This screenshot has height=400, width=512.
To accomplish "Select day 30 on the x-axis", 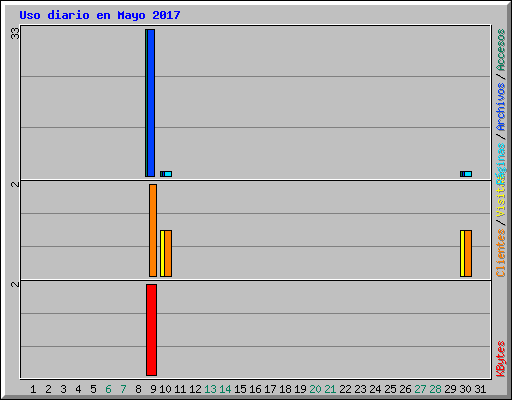I will pos(465,389).
